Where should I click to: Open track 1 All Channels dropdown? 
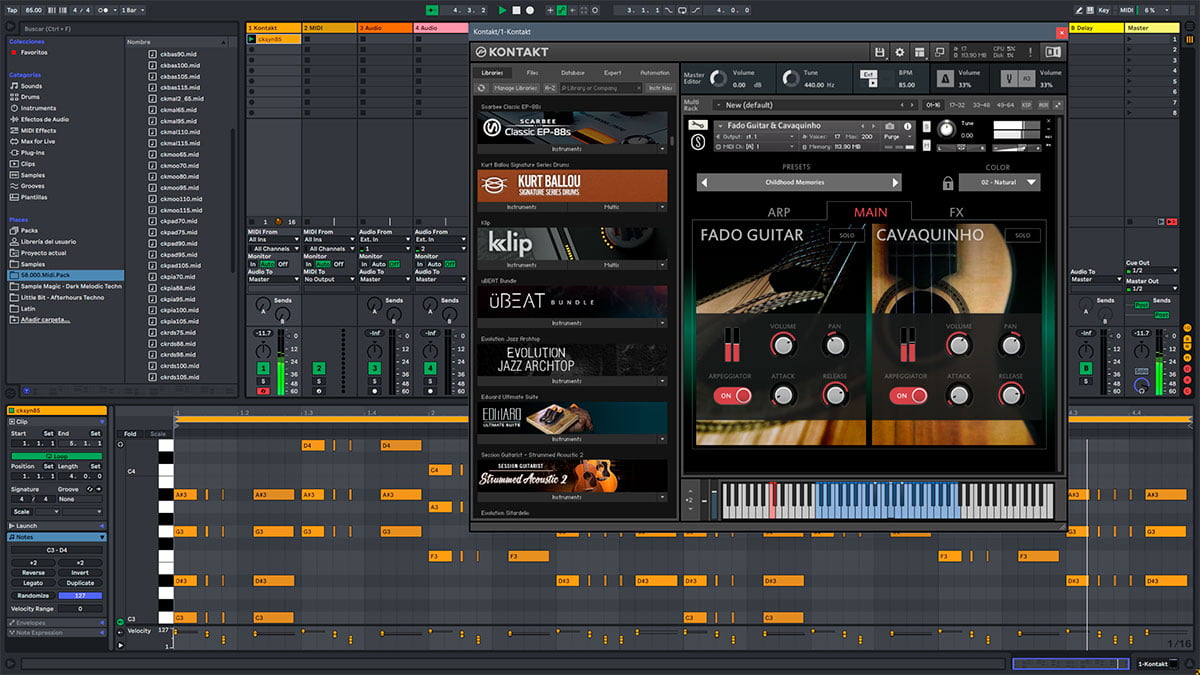[273, 249]
